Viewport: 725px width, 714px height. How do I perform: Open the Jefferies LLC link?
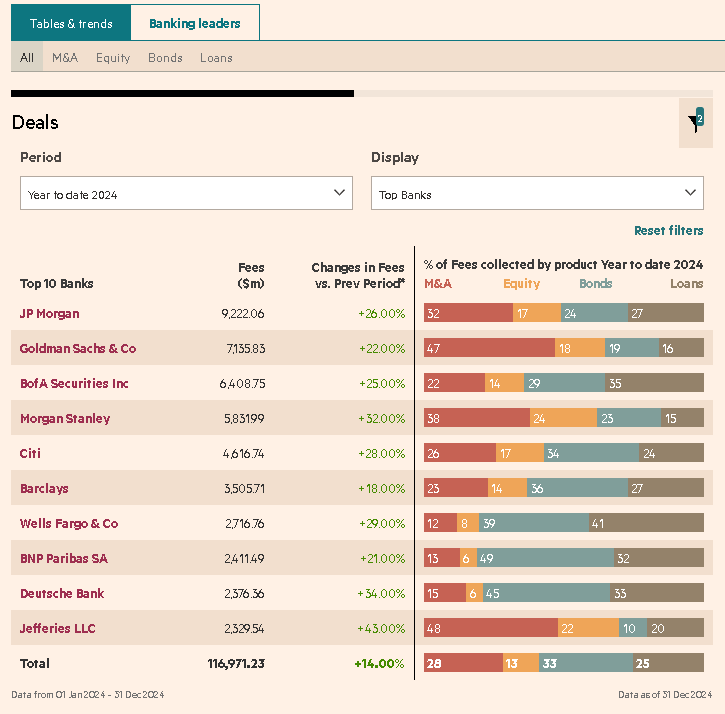[57, 628]
